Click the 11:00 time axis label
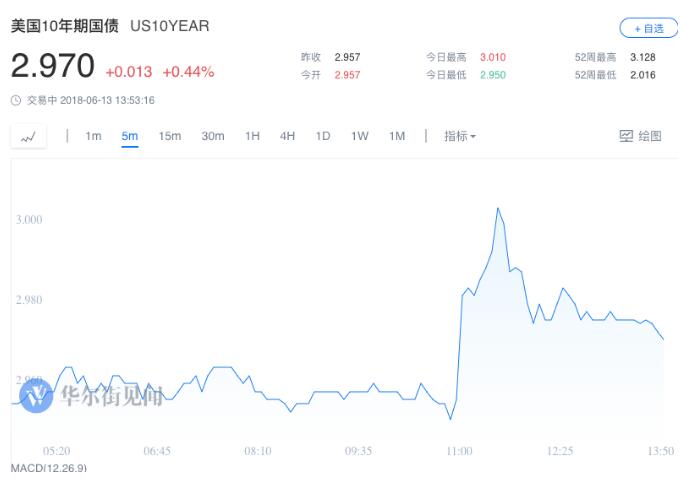The width and height of the screenshot is (683, 488). pos(459,451)
